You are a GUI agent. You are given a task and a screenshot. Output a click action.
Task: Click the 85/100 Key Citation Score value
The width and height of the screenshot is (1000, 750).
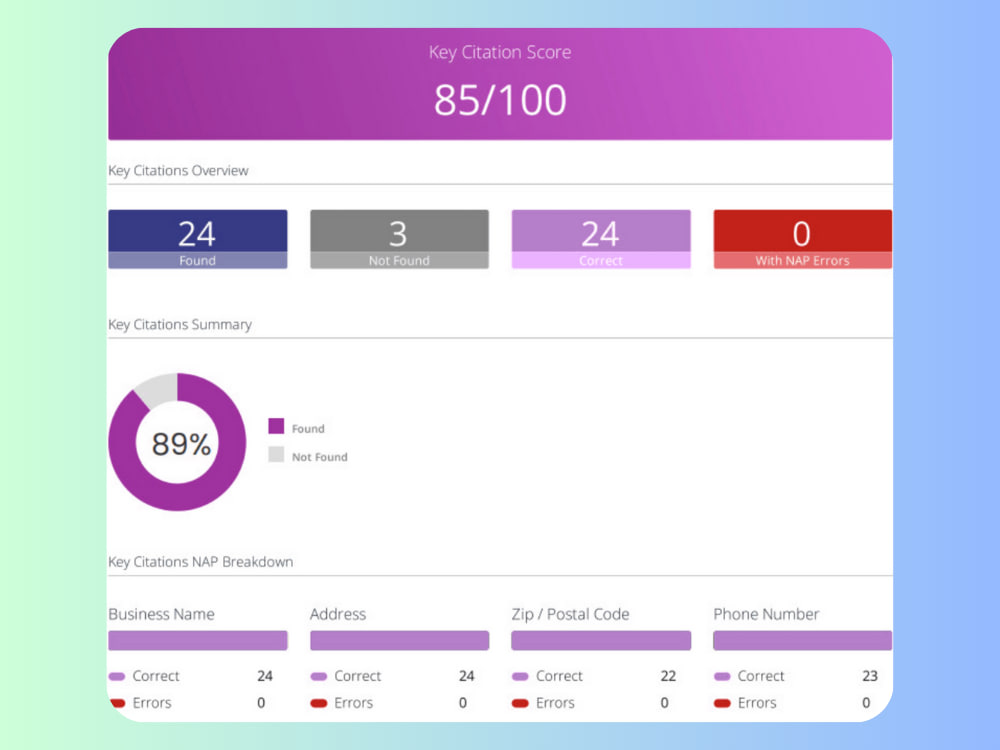[x=500, y=100]
